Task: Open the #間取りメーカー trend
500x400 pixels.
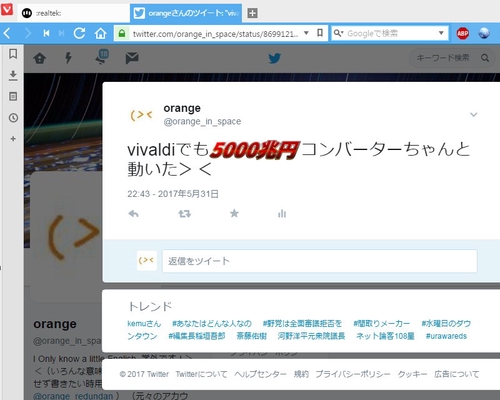Action: point(382,323)
